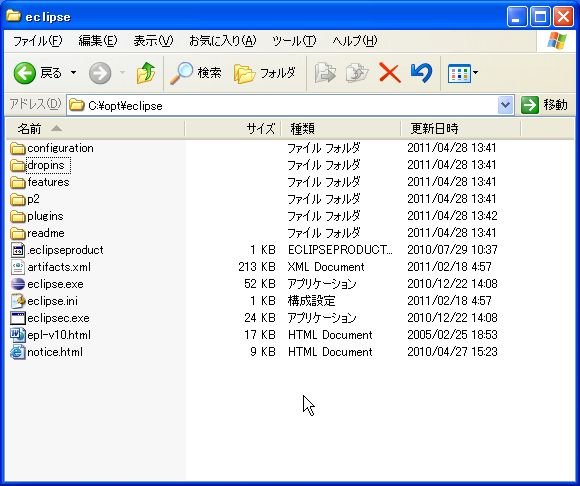Viewport: 580px width, 486px height.
Task: Click the Windows flag logo
Action: click(x=557, y=41)
